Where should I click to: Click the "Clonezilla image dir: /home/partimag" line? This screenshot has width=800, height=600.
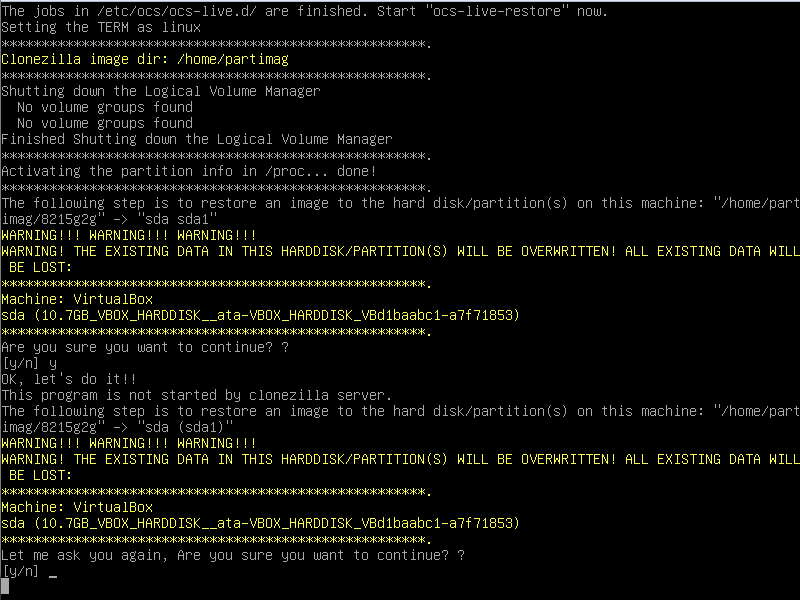(x=144, y=59)
